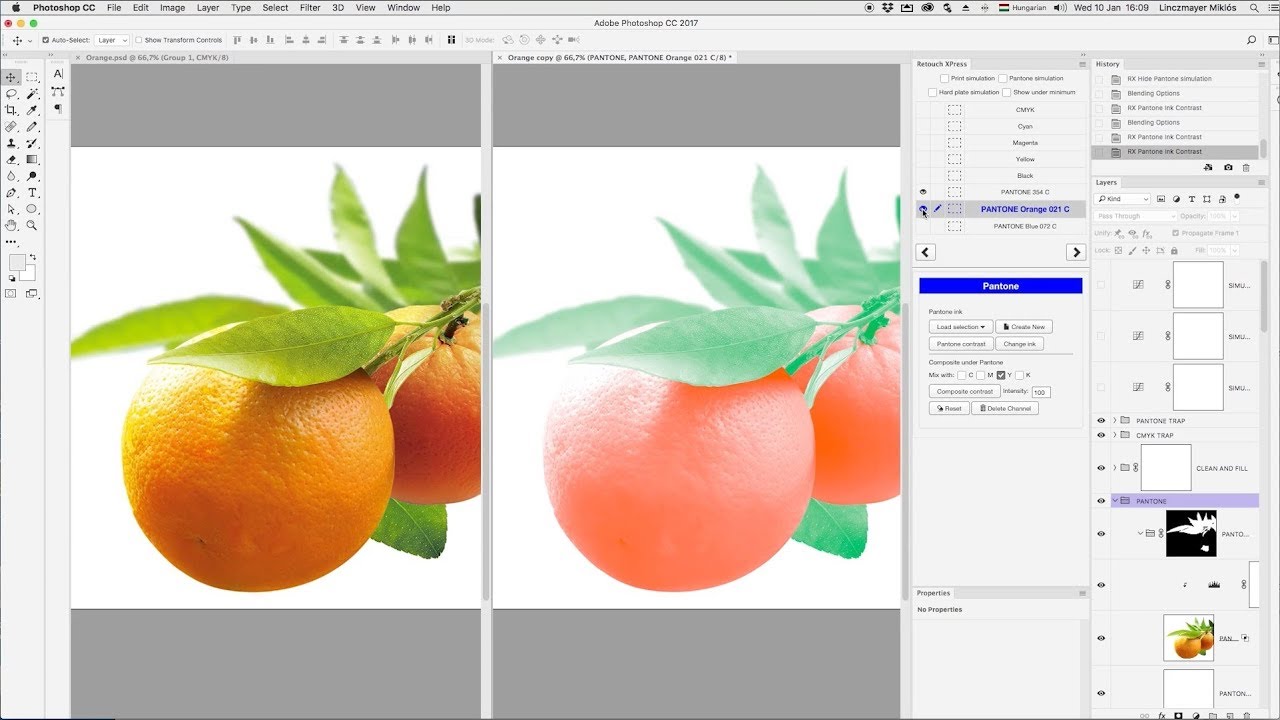Select the Crop tool

pos(12,110)
